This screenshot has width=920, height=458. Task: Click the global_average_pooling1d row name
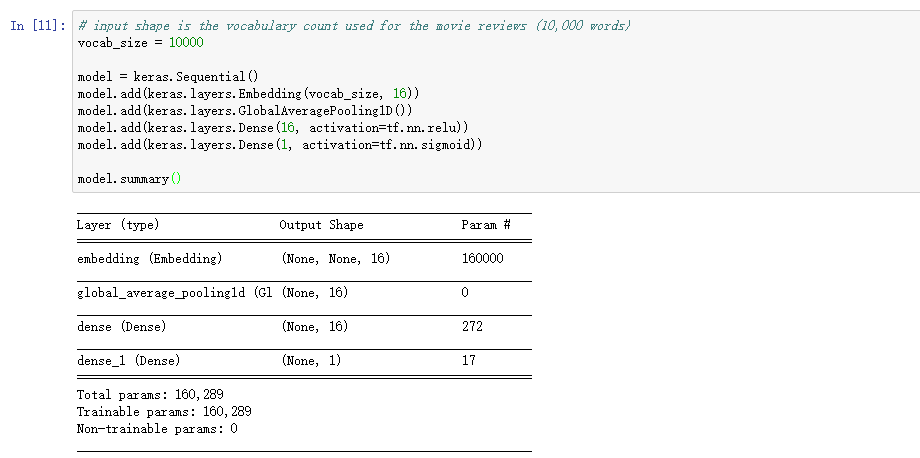[174, 293]
